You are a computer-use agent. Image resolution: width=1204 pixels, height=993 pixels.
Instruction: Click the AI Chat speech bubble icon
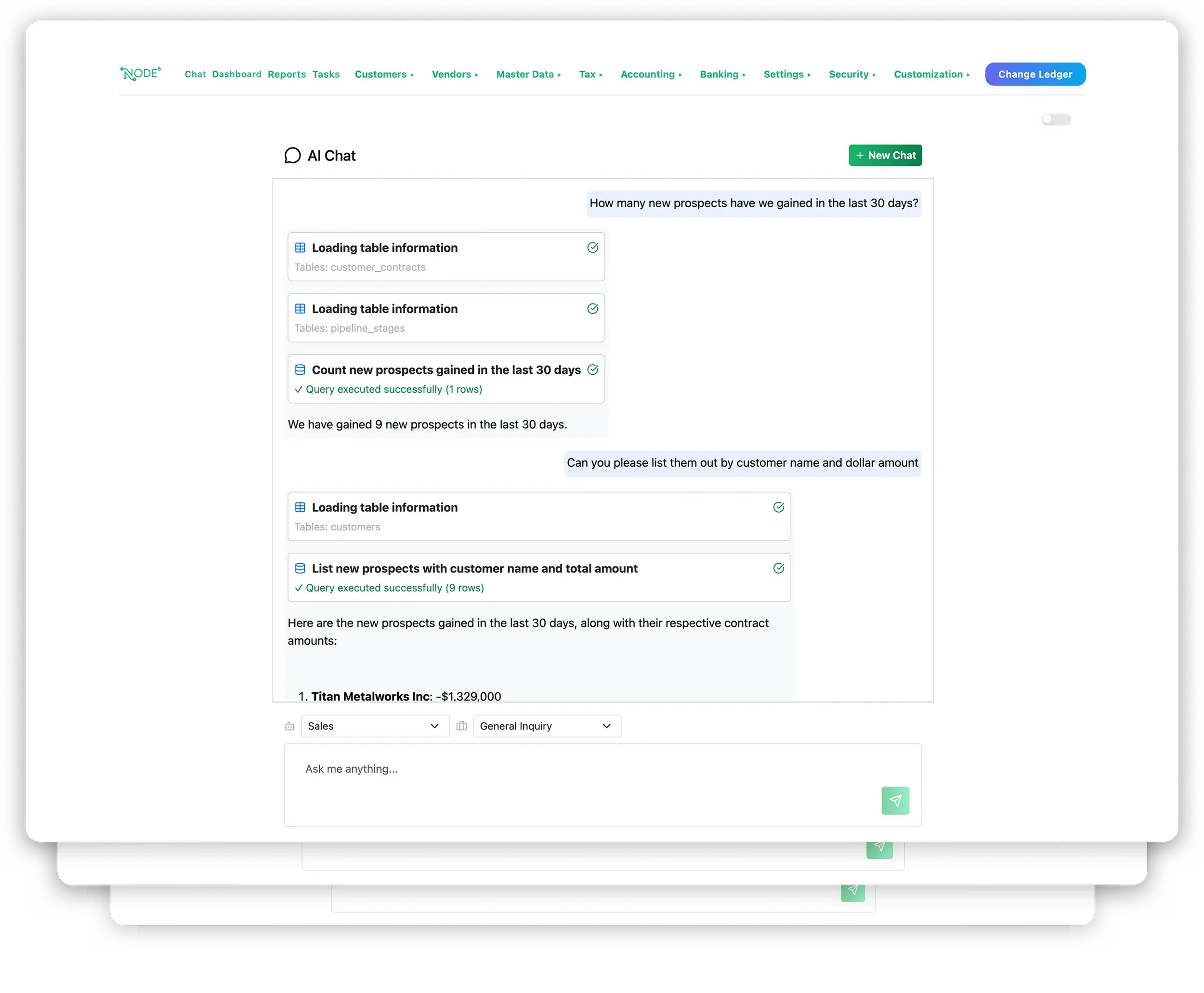point(292,156)
